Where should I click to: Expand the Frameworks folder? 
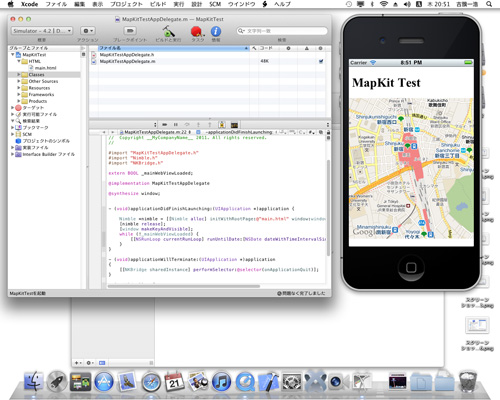coord(19,94)
